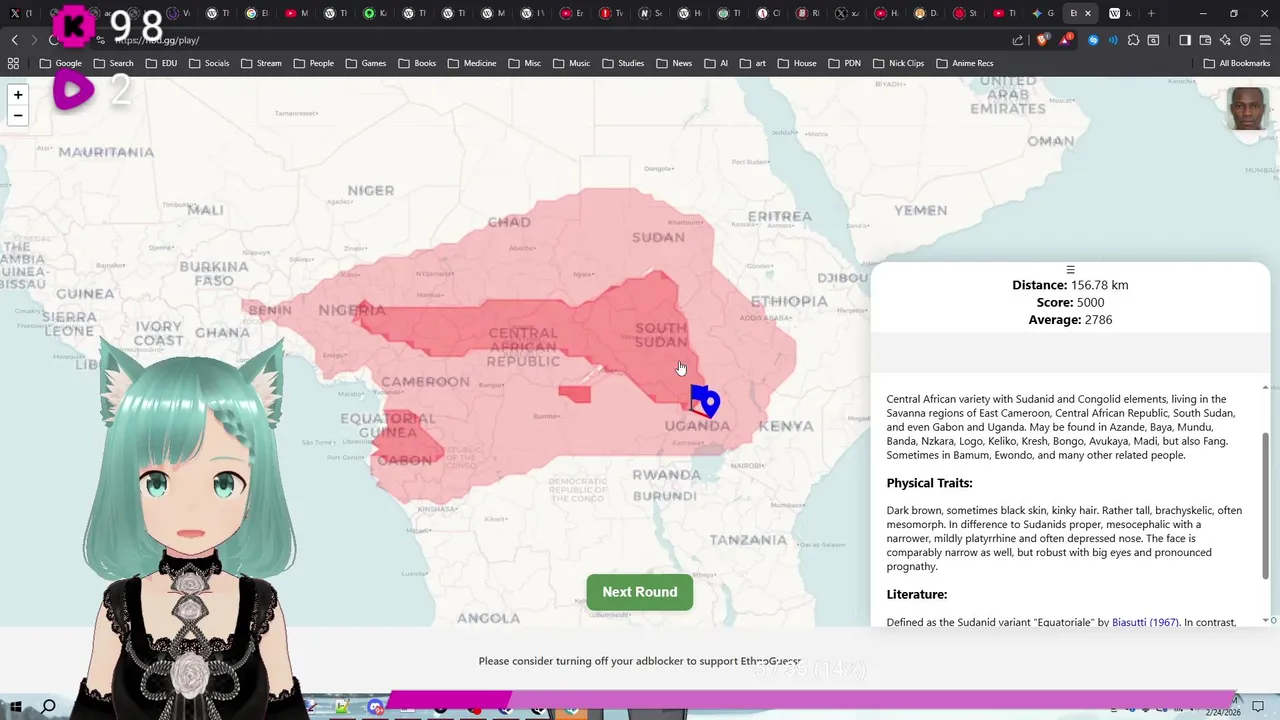Open the browser hamburger menu

(x=1265, y=40)
